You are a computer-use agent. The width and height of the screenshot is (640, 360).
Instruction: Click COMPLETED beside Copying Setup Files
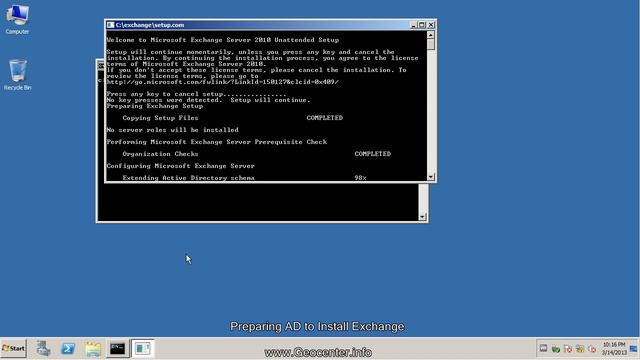(324, 118)
